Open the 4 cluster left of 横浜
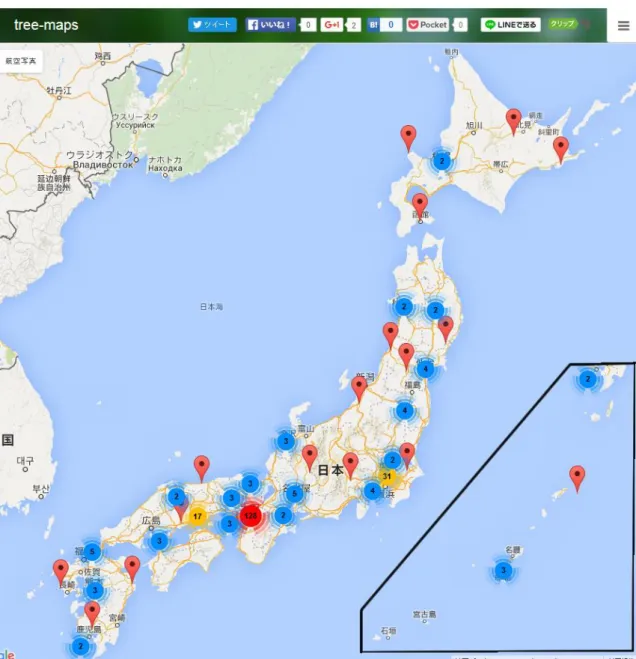 click(372, 490)
